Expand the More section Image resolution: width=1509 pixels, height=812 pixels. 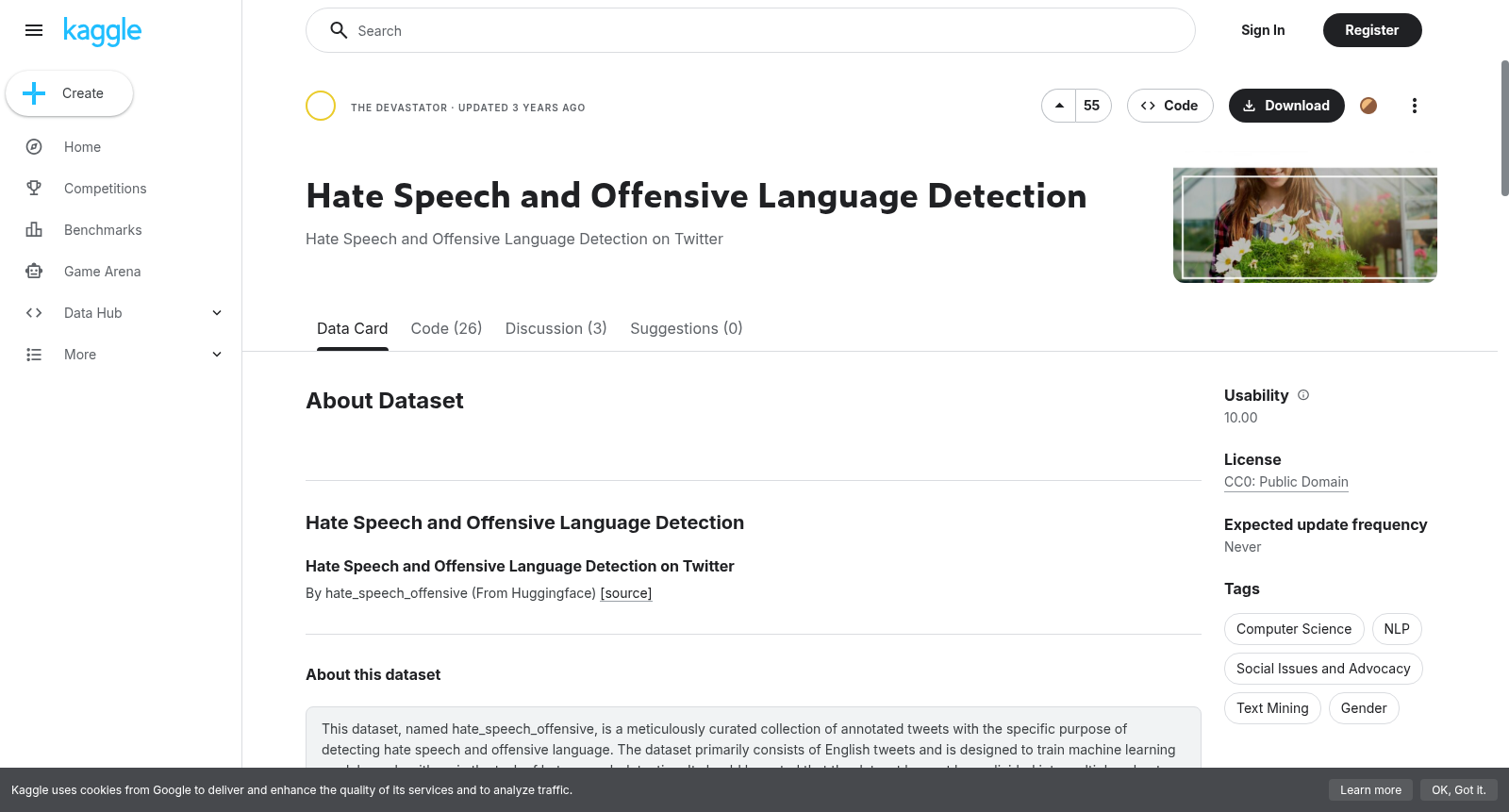point(217,355)
